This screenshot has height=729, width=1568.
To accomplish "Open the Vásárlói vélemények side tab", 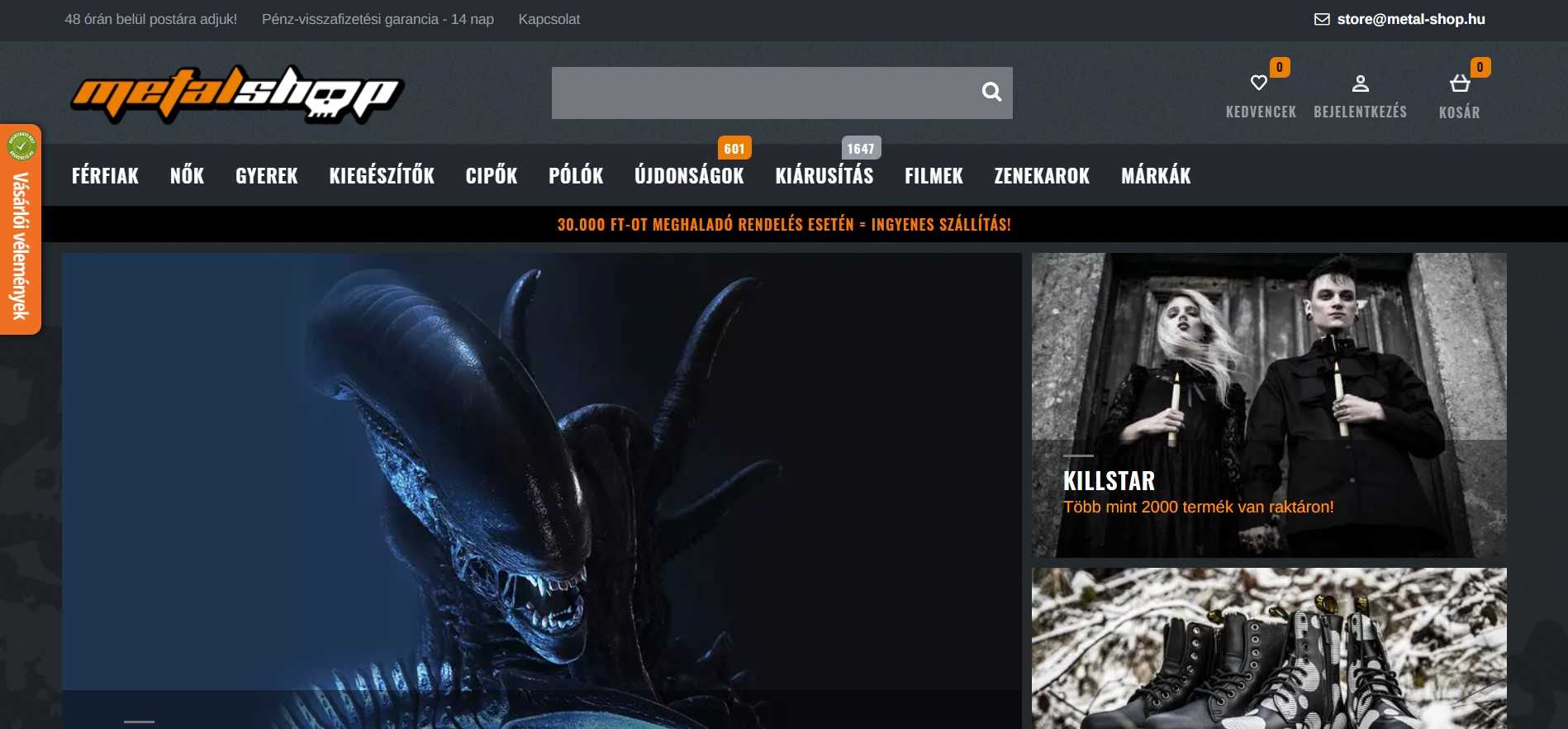I will coord(21,230).
